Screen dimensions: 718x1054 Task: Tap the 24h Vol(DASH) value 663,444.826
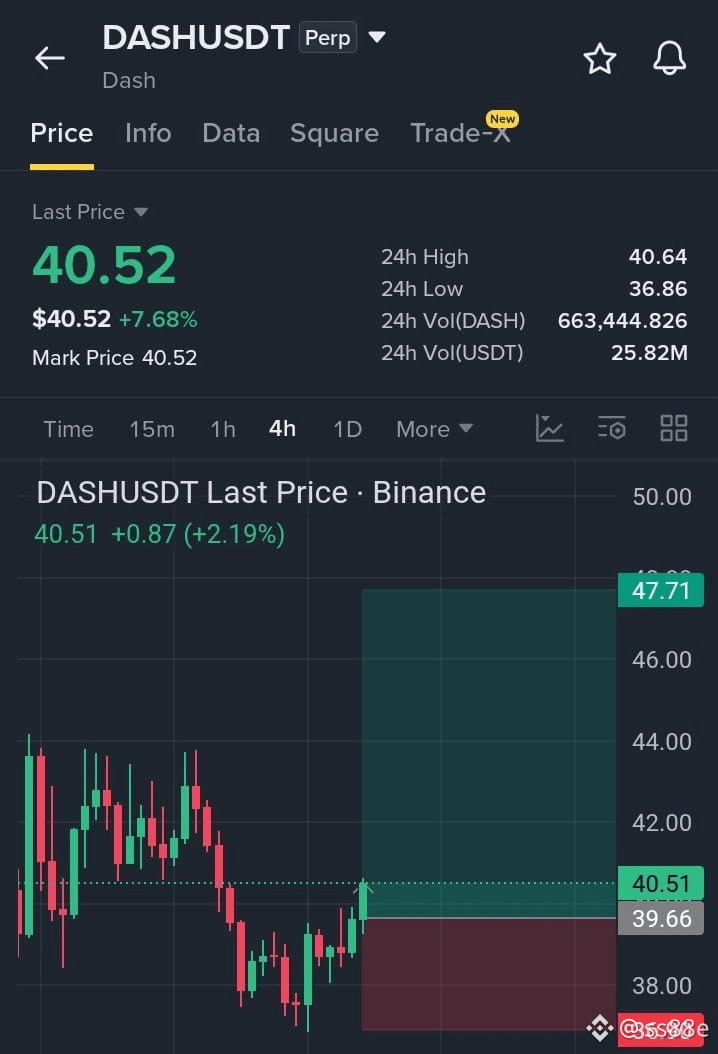coord(623,321)
